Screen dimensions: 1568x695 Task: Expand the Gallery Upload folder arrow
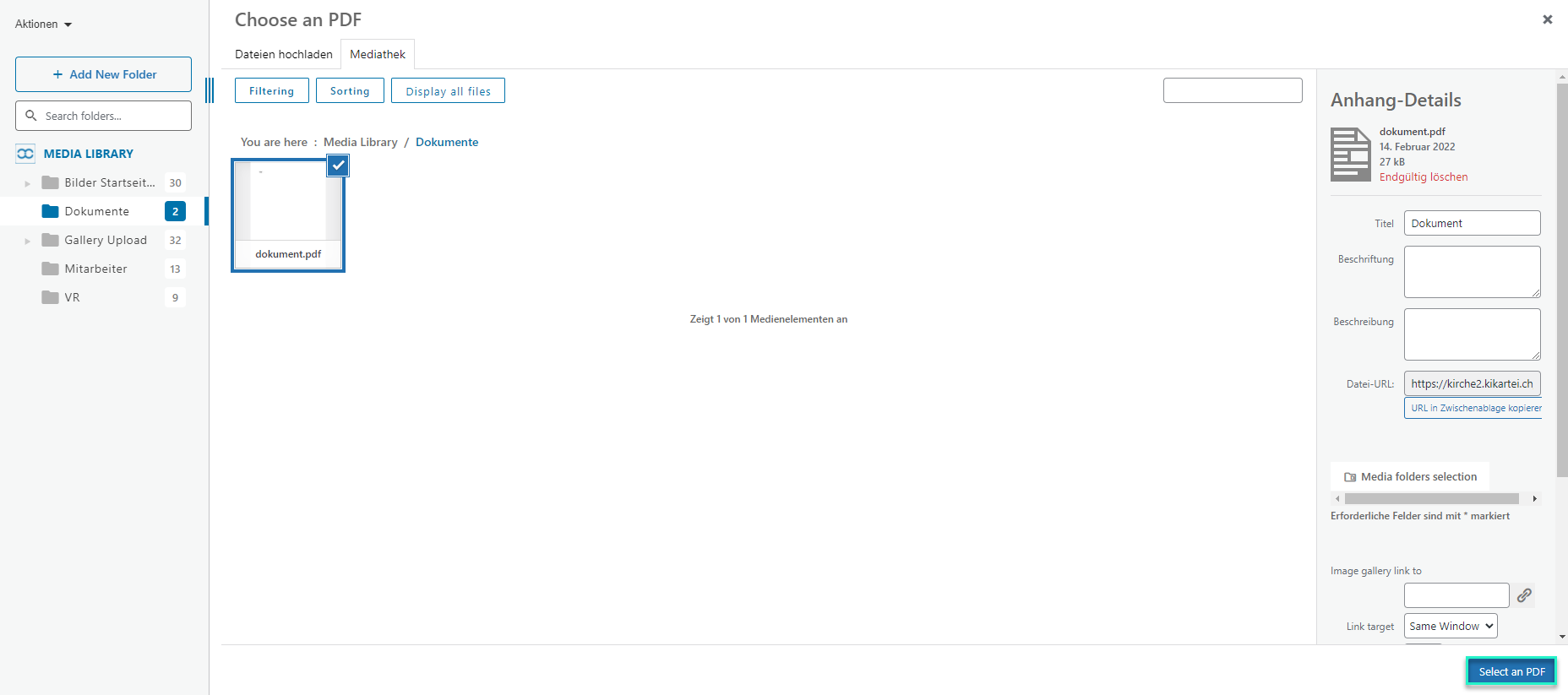pos(28,241)
